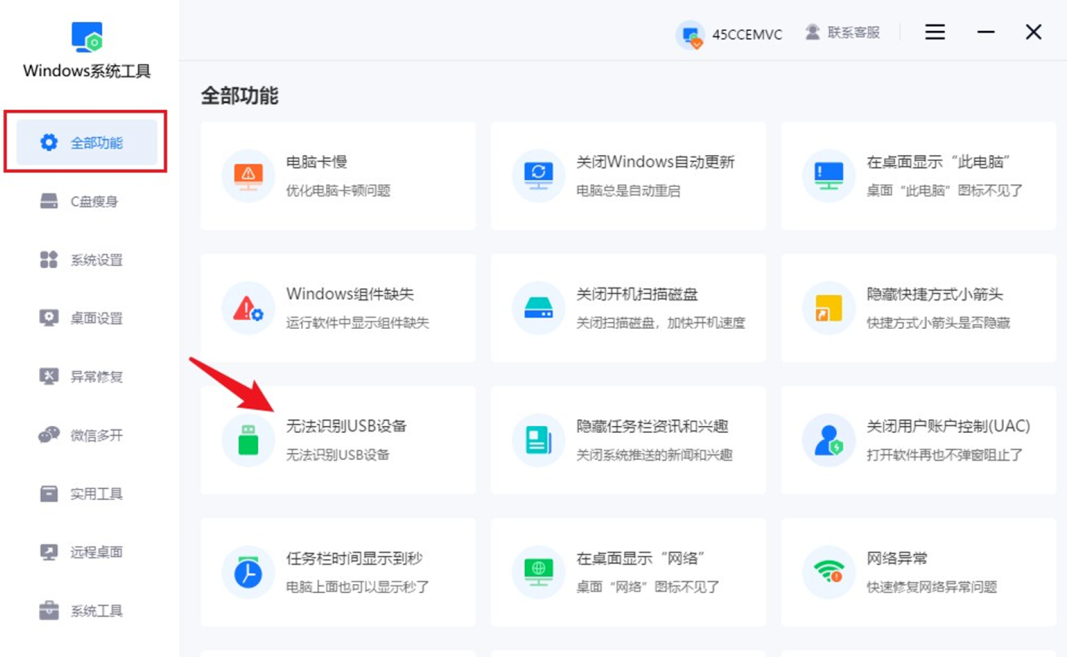Image resolution: width=1067 pixels, height=657 pixels.
Task: Click the text 运行软件中显示组件缺失
Action: click(x=357, y=323)
